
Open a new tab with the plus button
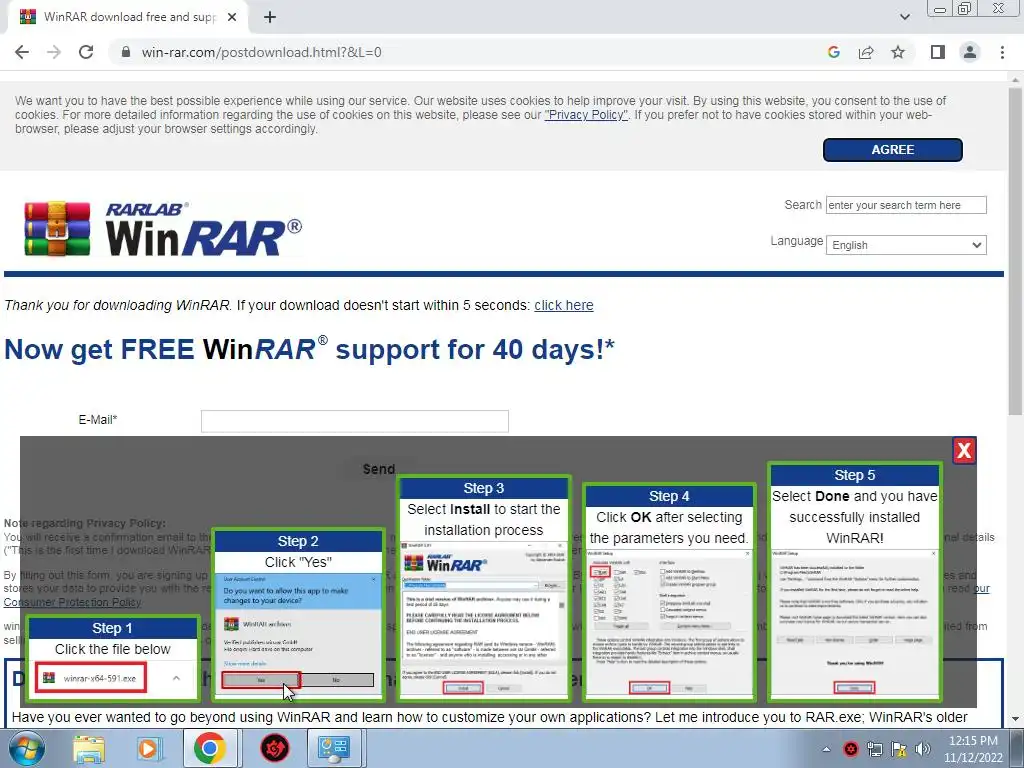tap(270, 17)
